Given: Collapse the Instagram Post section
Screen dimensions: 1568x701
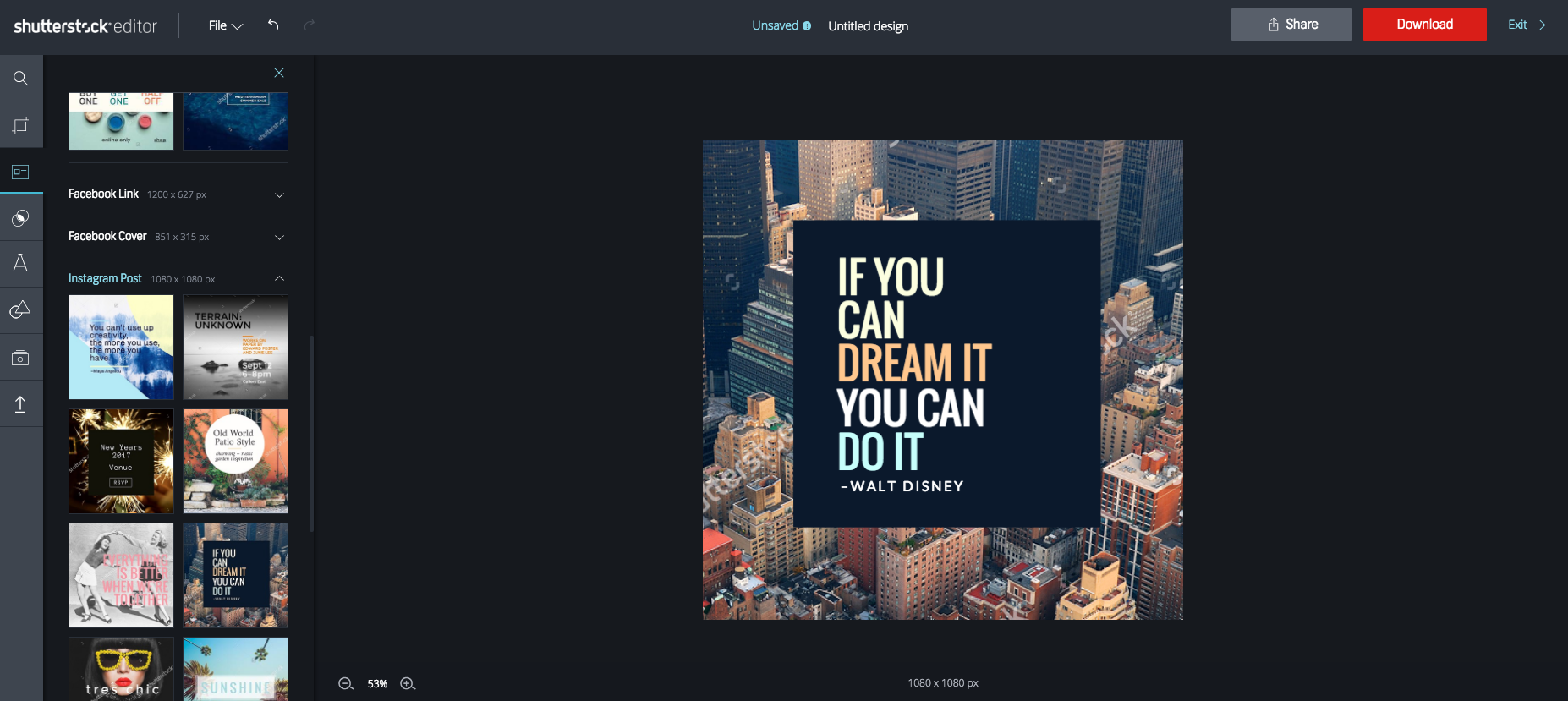Looking at the screenshot, I should click(x=279, y=278).
